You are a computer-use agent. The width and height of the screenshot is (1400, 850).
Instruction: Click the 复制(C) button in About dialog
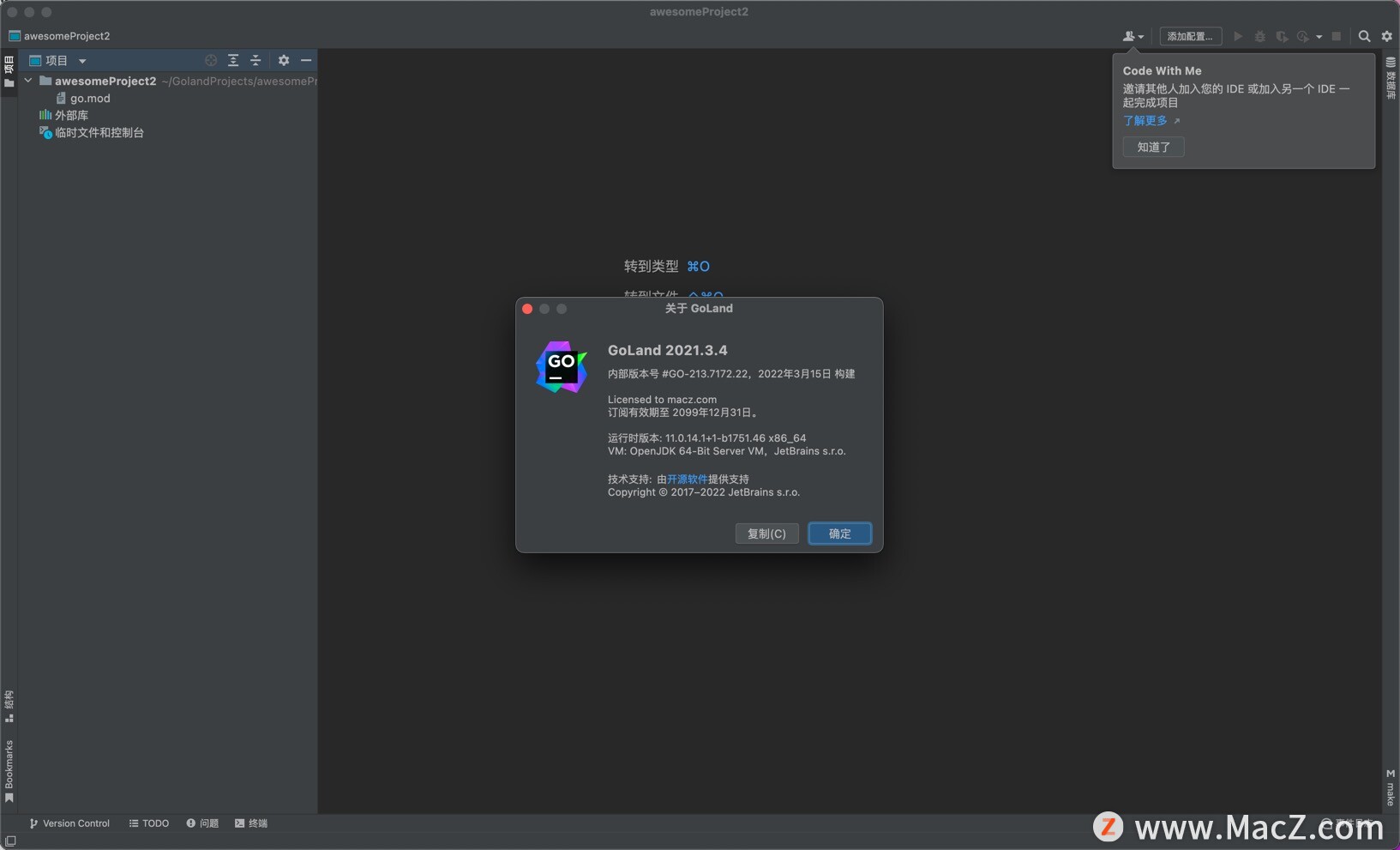(766, 534)
